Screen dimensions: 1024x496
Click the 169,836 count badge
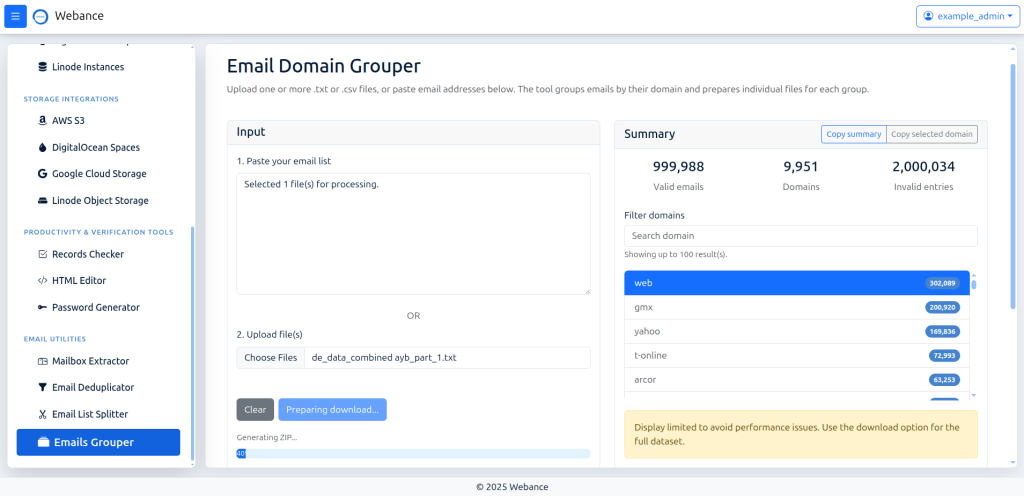(x=942, y=332)
